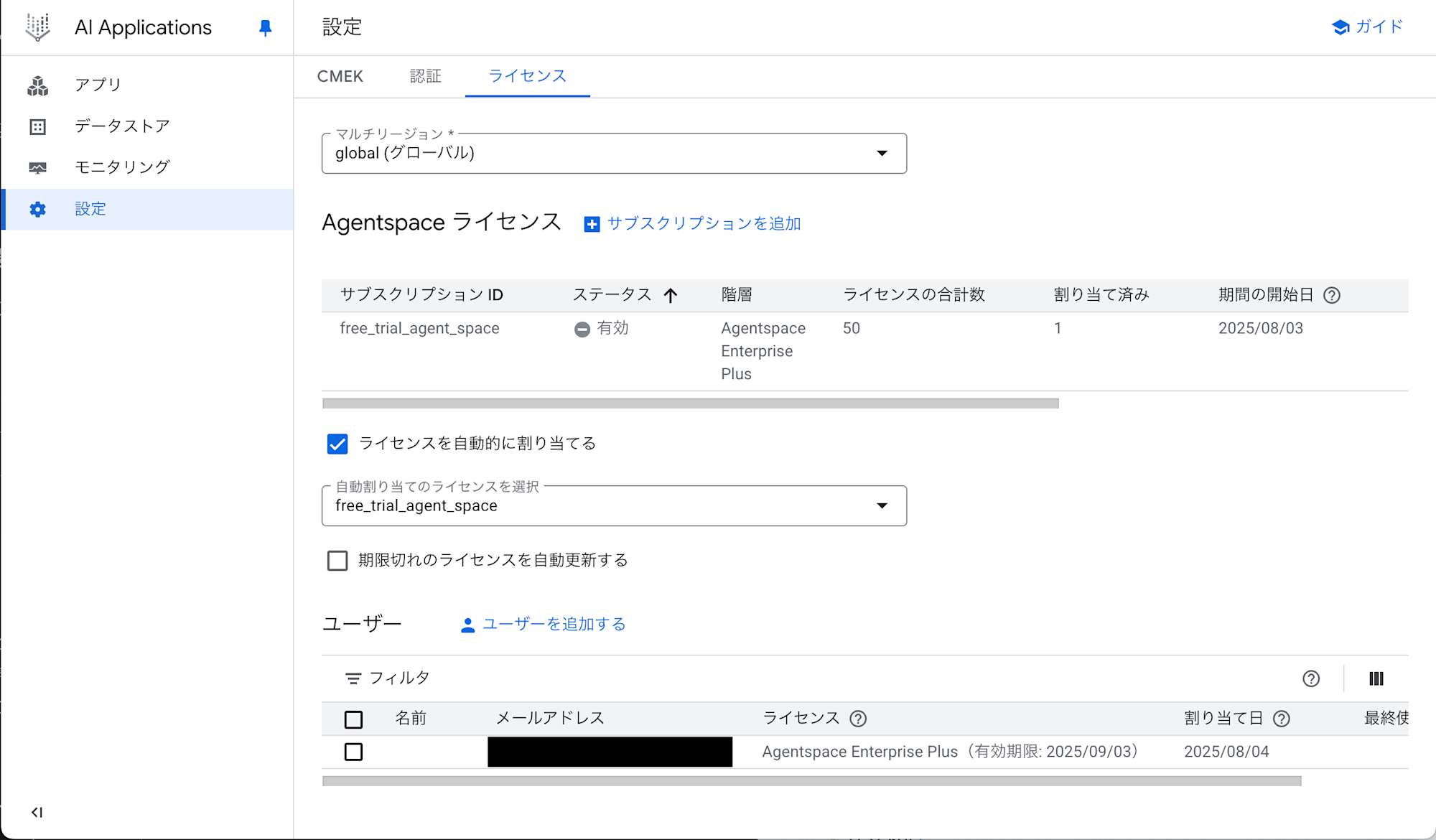The height and width of the screenshot is (840, 1436).
Task: Click the users table horizontal scrollbar
Action: pos(812,781)
